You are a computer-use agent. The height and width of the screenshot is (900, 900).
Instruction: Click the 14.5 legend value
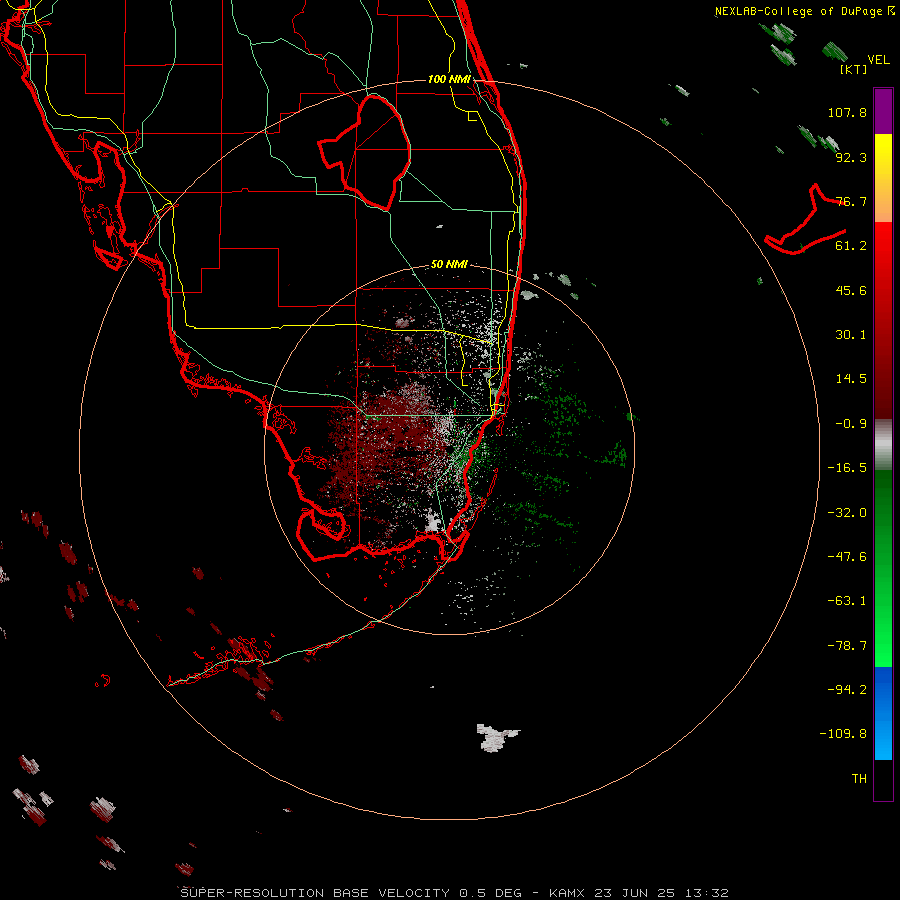[851, 379]
